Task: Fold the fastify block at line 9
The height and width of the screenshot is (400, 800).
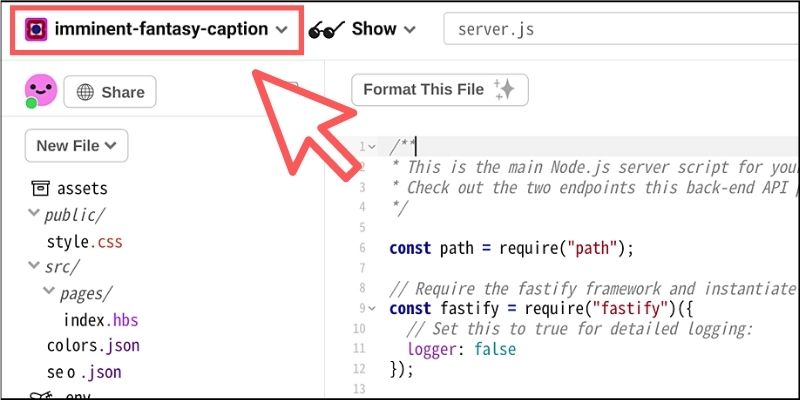Action: (x=372, y=308)
